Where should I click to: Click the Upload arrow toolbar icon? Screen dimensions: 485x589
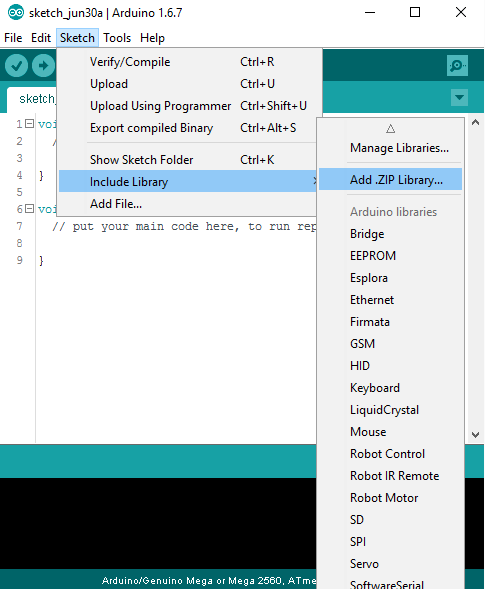tap(43, 66)
